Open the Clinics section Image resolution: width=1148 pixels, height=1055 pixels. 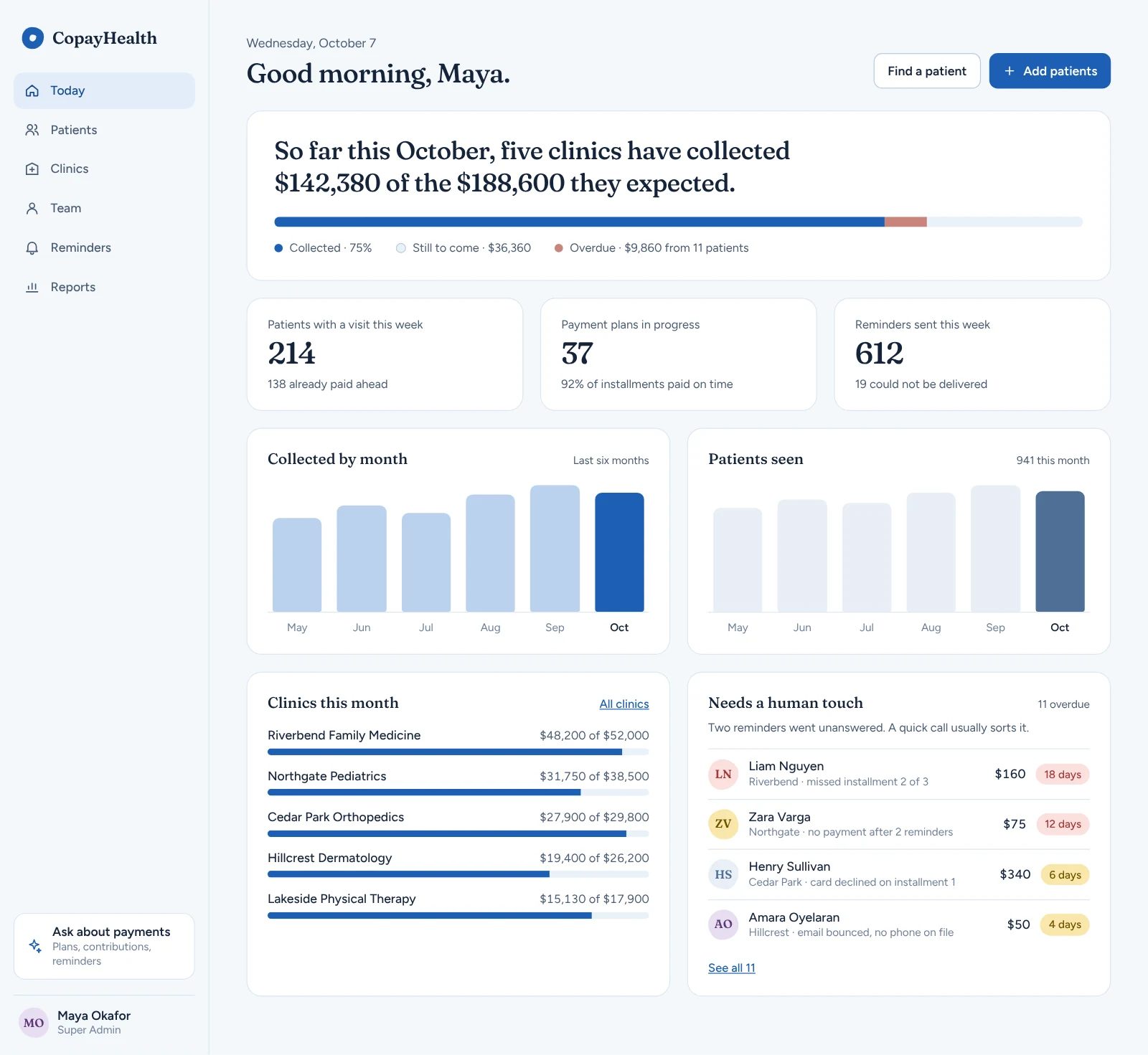point(104,169)
